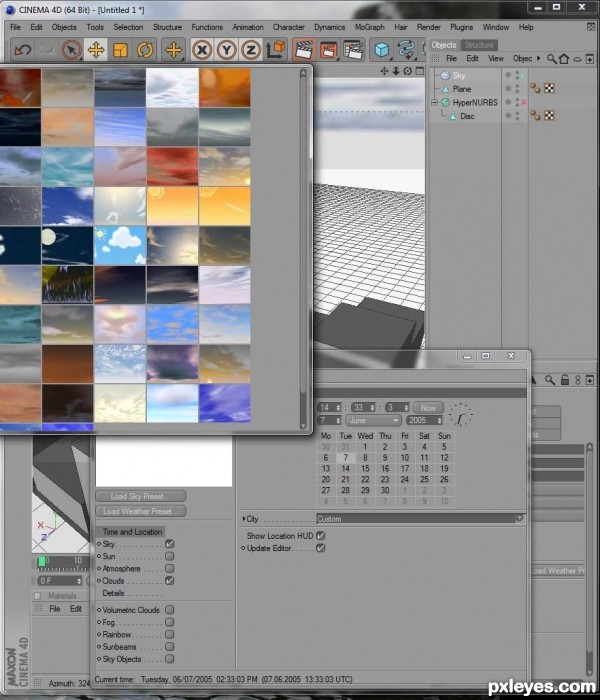Click the Object Manager home icon

pyautogui.click(x=564, y=58)
